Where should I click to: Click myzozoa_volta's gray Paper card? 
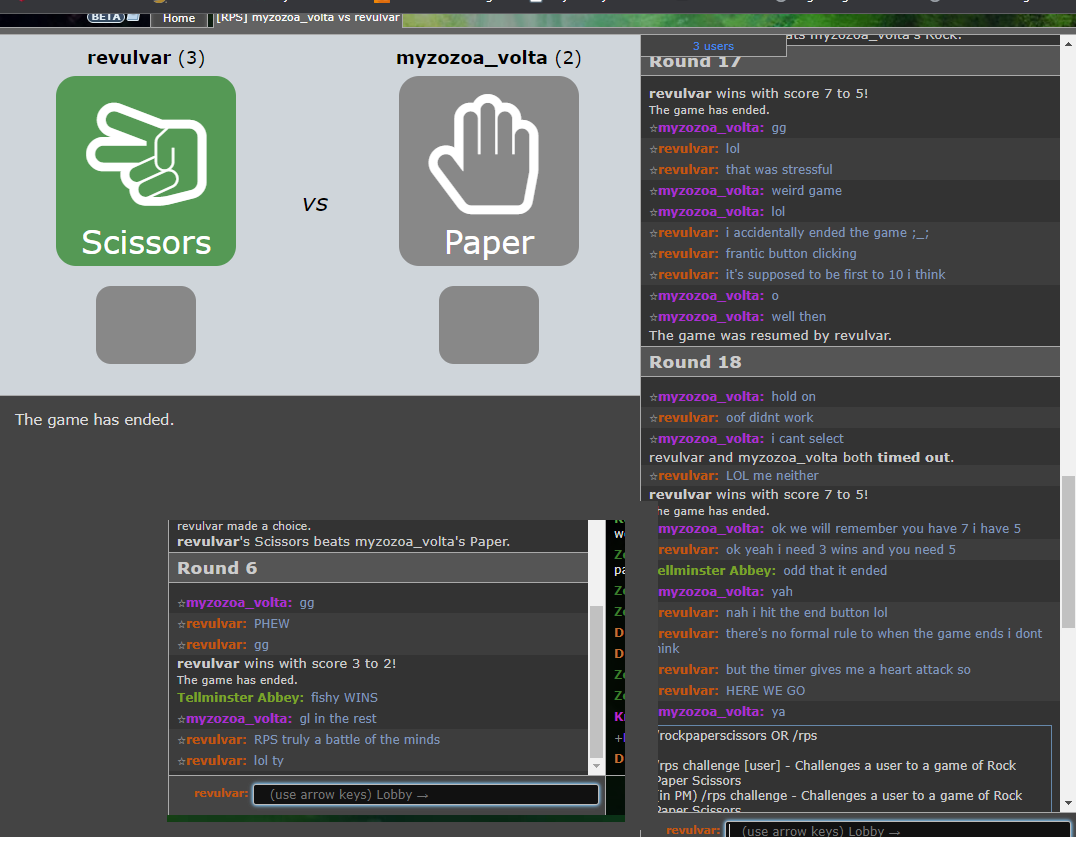tap(489, 171)
